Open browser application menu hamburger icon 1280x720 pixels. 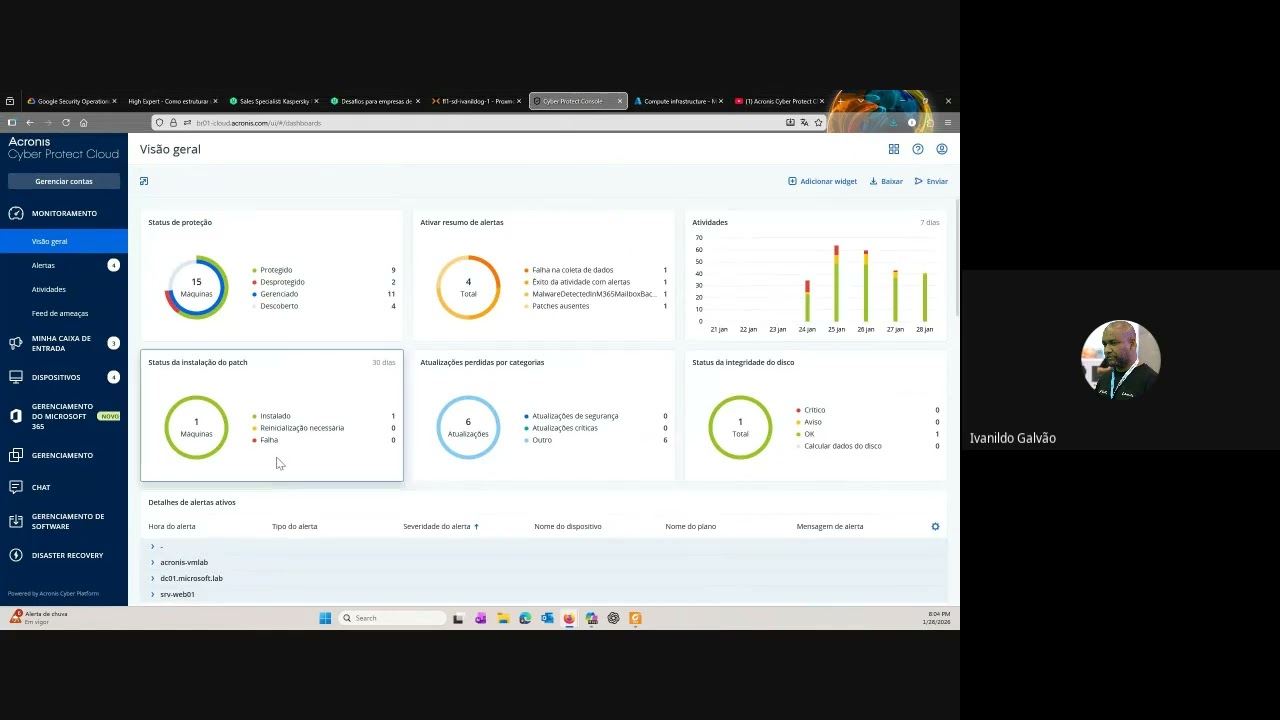click(x=948, y=122)
